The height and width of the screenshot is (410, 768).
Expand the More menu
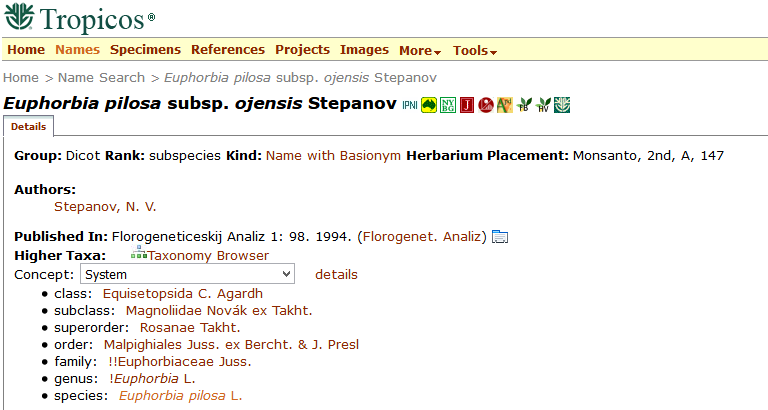(420, 50)
